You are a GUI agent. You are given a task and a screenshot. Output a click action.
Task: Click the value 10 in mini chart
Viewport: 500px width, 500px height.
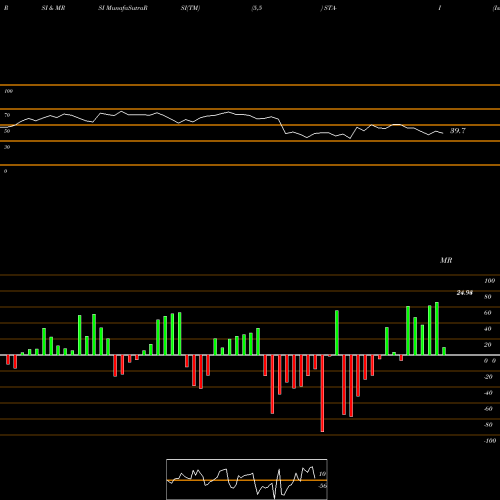tap(322, 474)
